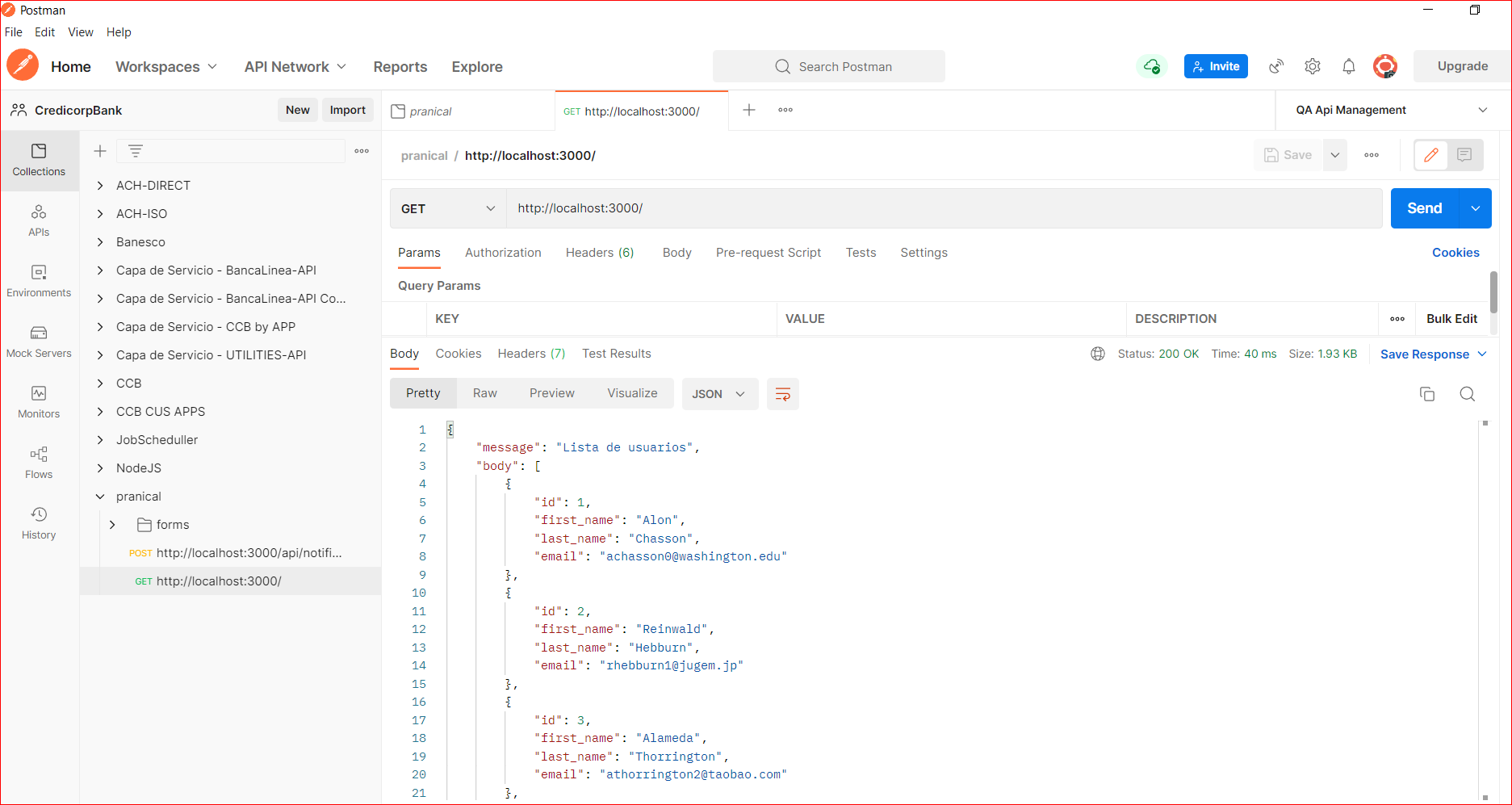Screen dimensions: 1512x805
Task: Click the Import button
Action: pyautogui.click(x=348, y=110)
